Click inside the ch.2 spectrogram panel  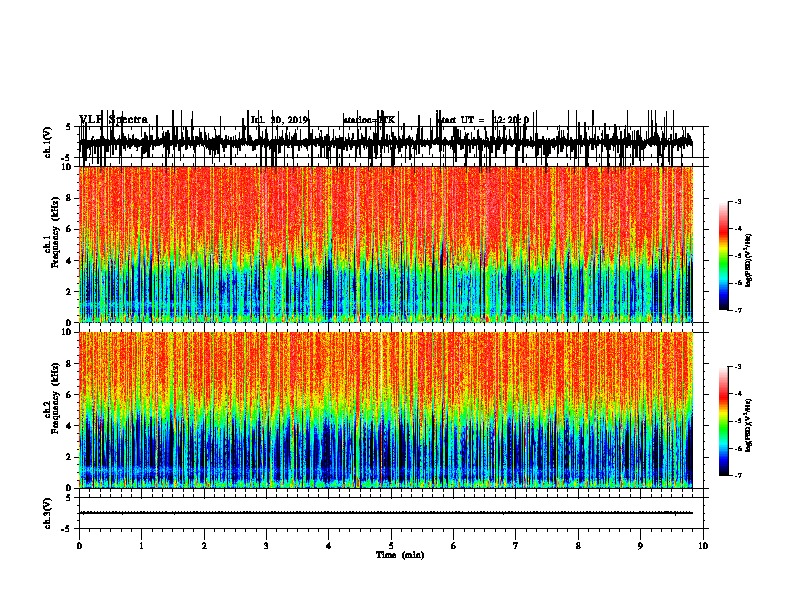(386, 410)
